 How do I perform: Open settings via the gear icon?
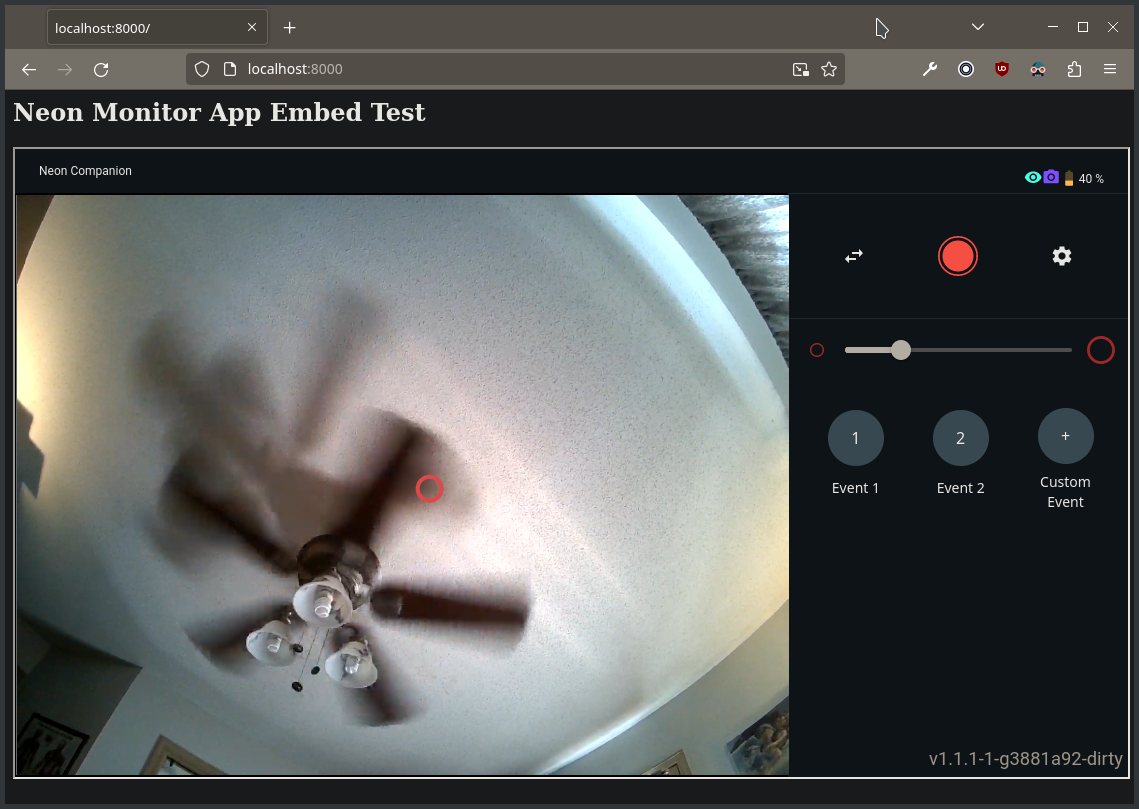1062,256
